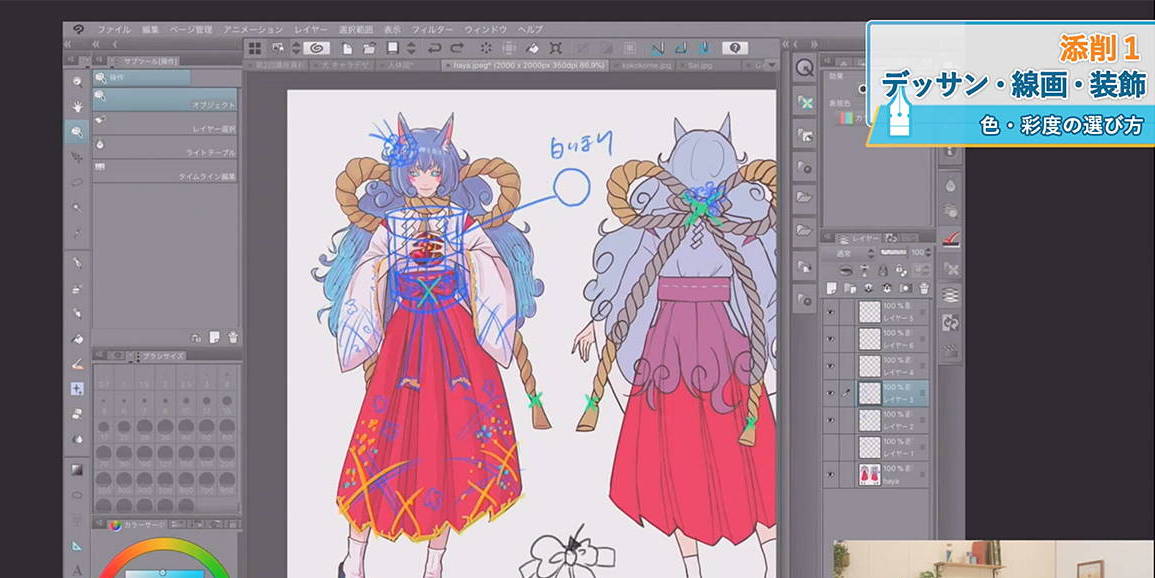Click the Delete trash icon in sub tool panel

(233, 338)
